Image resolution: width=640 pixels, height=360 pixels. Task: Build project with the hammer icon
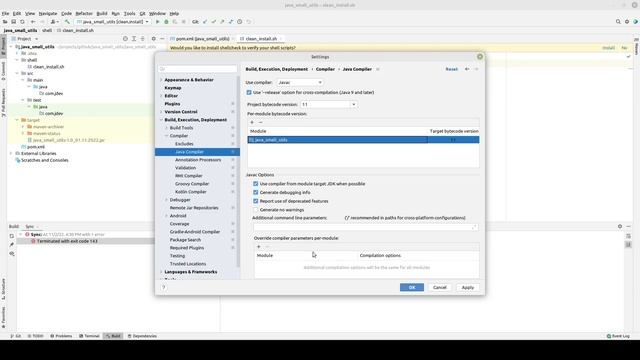[x=67, y=22]
